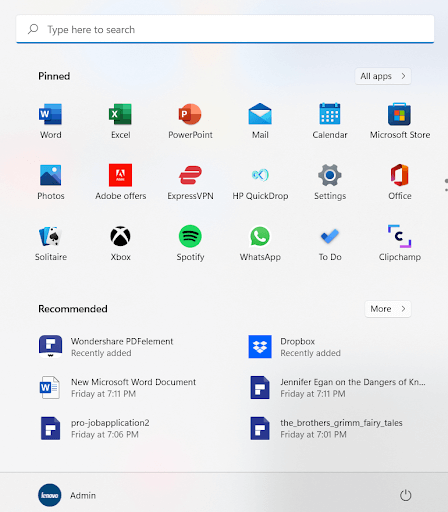The height and width of the screenshot is (512, 448).
Task: Open the_brothers_grimm_fairy_tales file
Action: tap(326, 429)
